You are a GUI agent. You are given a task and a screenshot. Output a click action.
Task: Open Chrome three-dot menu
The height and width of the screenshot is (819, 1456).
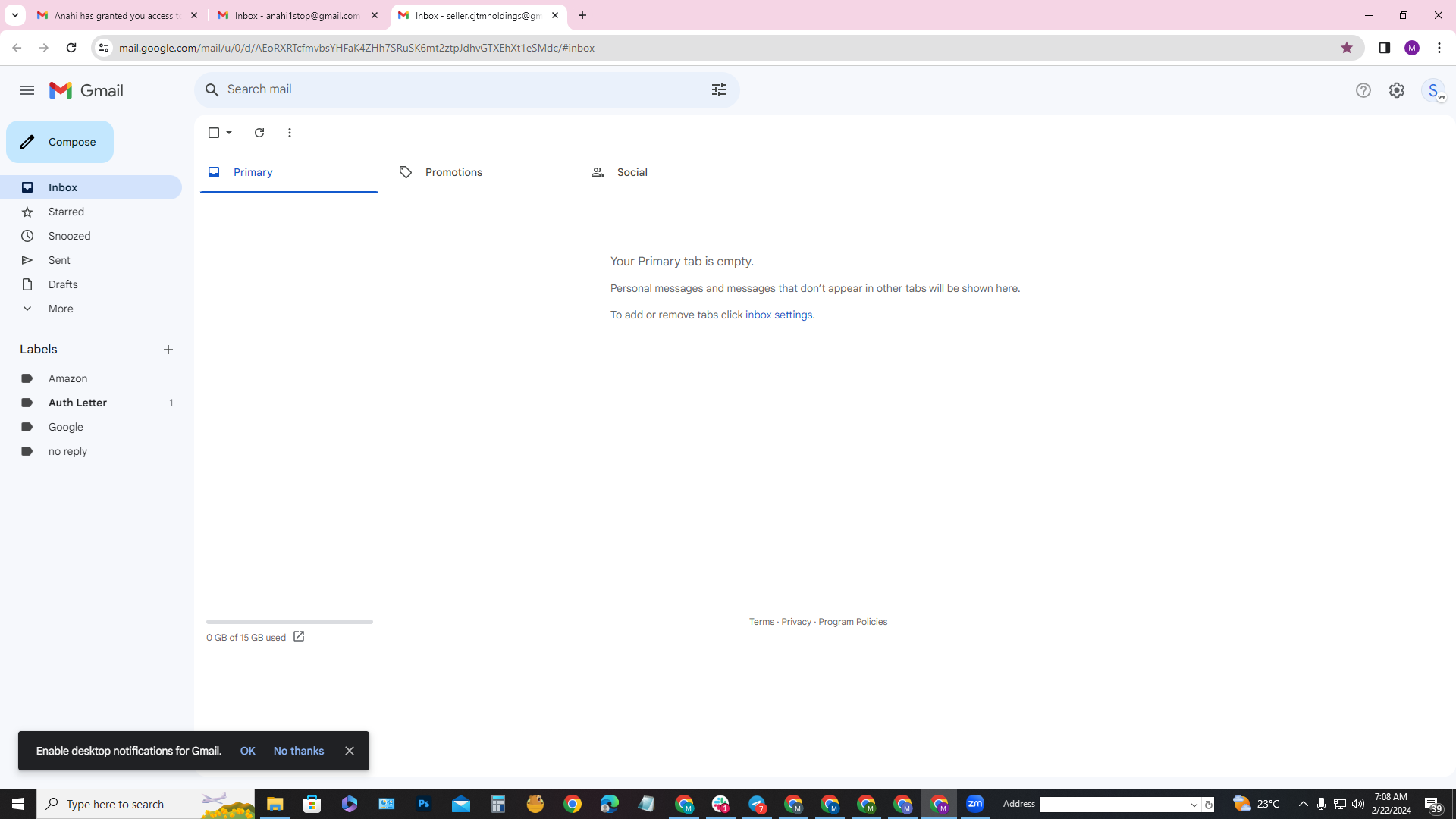click(1439, 48)
